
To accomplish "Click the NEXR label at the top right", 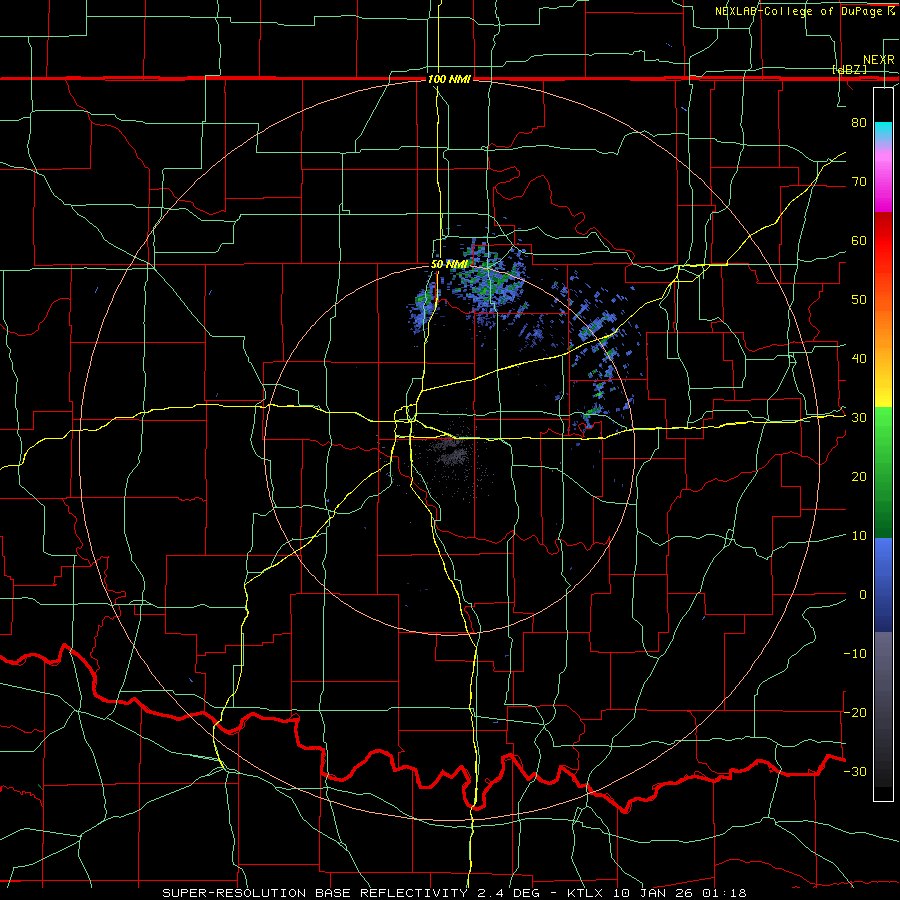I will click(x=879, y=60).
